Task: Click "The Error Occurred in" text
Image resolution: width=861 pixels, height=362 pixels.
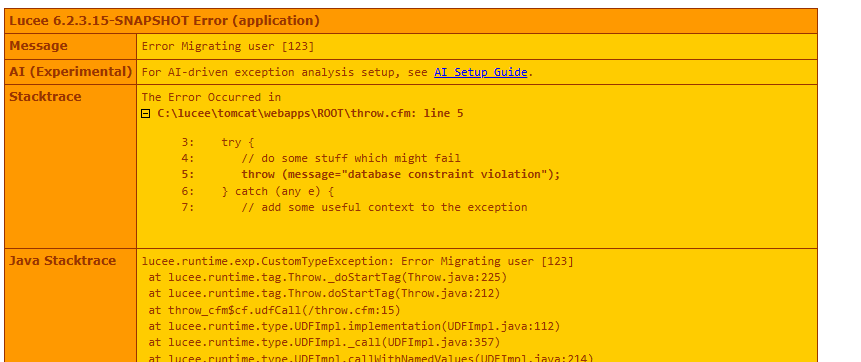Action: coord(211,98)
